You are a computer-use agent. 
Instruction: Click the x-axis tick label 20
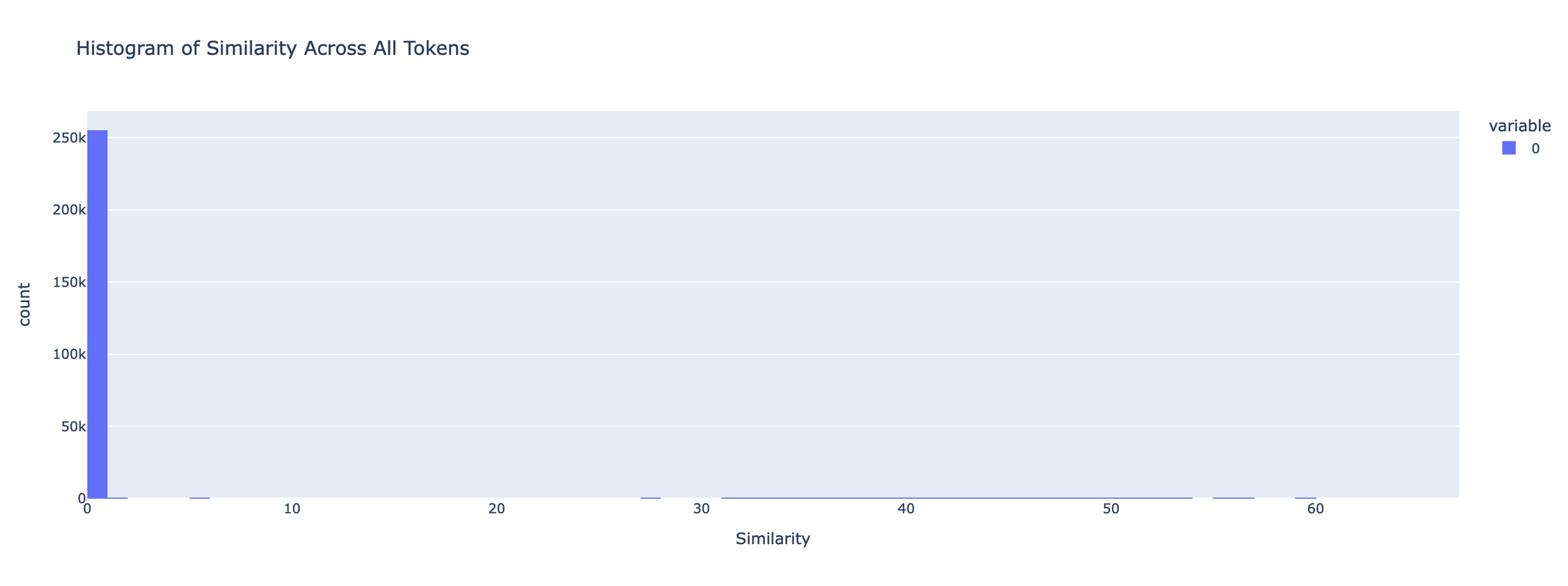pos(496,509)
